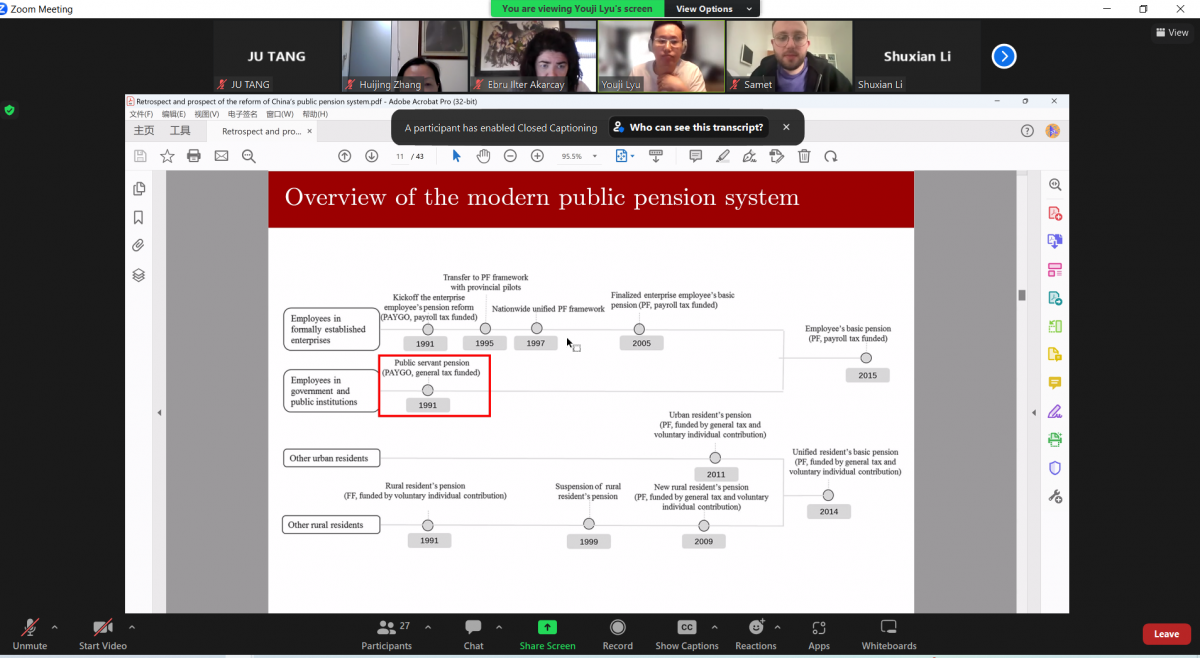Rotate the page with the rotate icon
The width and height of the screenshot is (1200, 658).
pos(831,156)
